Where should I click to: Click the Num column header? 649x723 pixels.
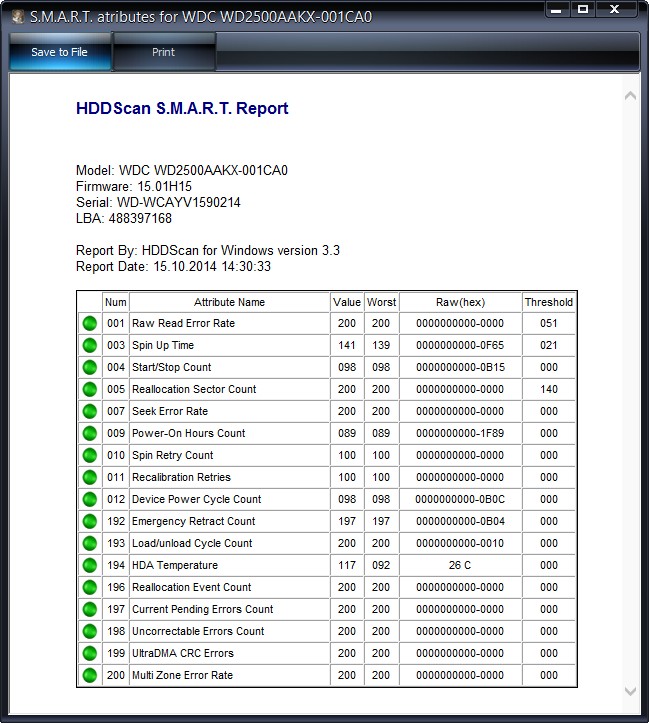point(116,302)
